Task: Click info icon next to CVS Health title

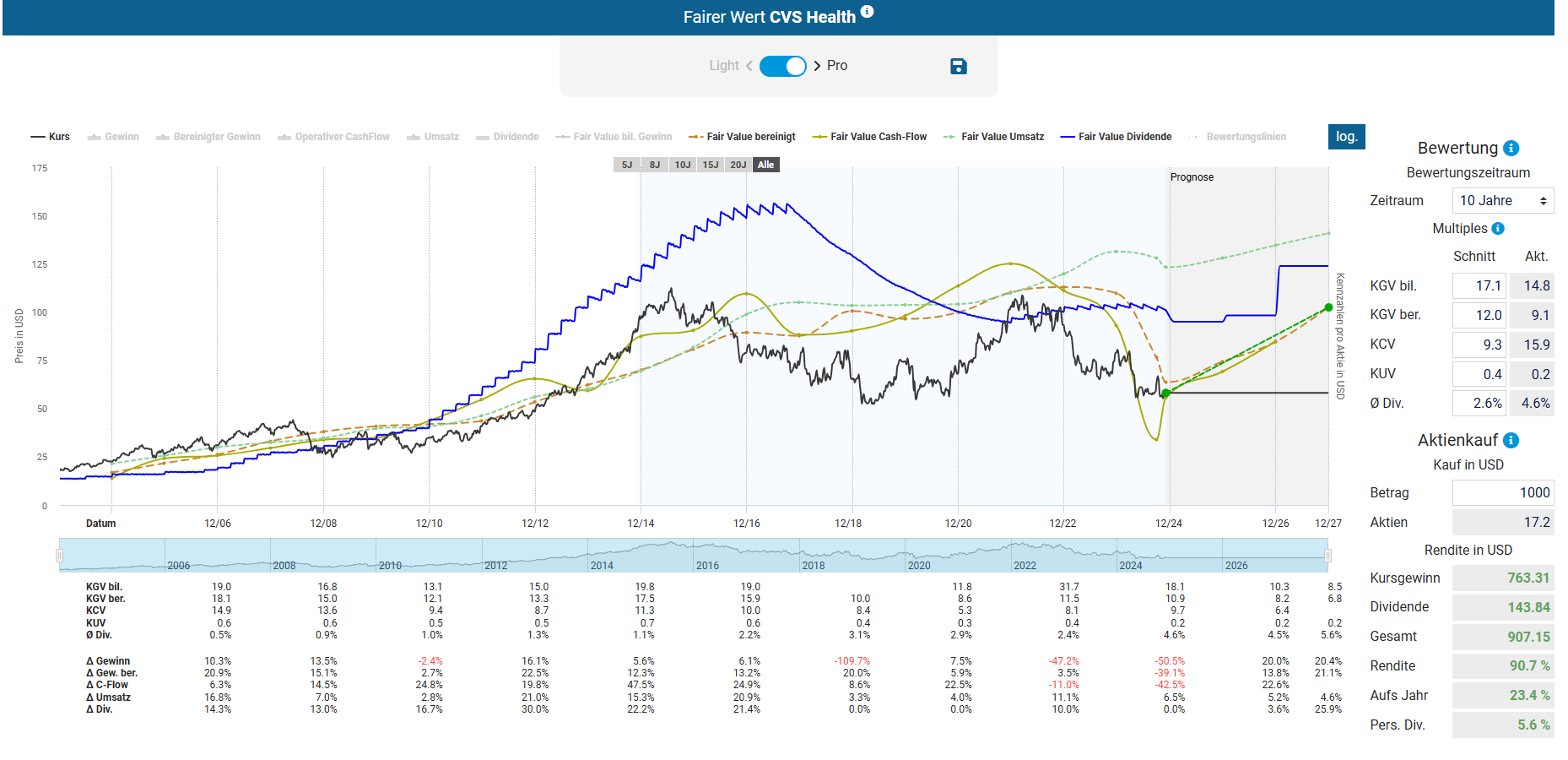Action: [x=867, y=12]
